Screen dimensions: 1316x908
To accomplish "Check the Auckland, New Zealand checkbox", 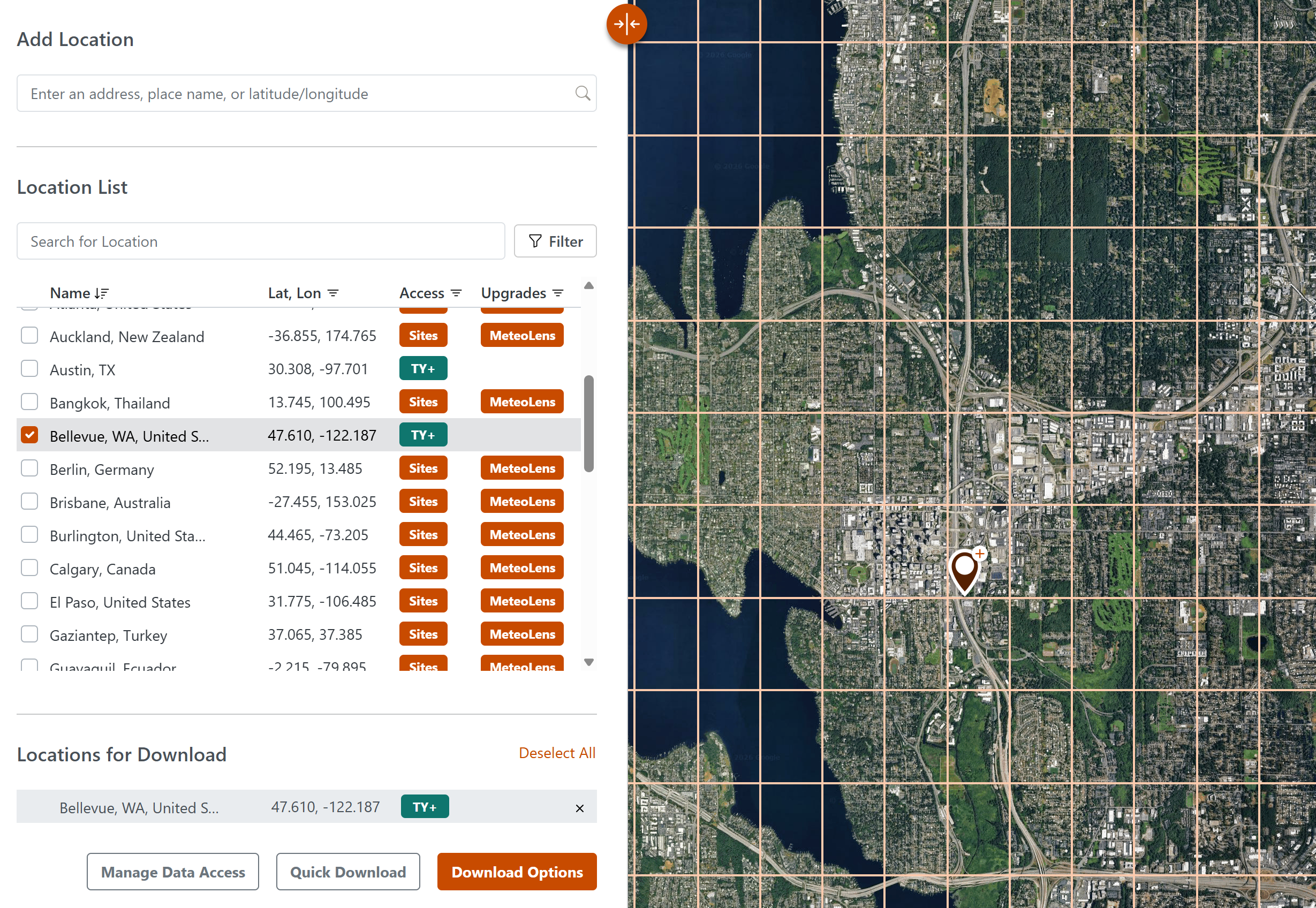I will tap(29, 335).
